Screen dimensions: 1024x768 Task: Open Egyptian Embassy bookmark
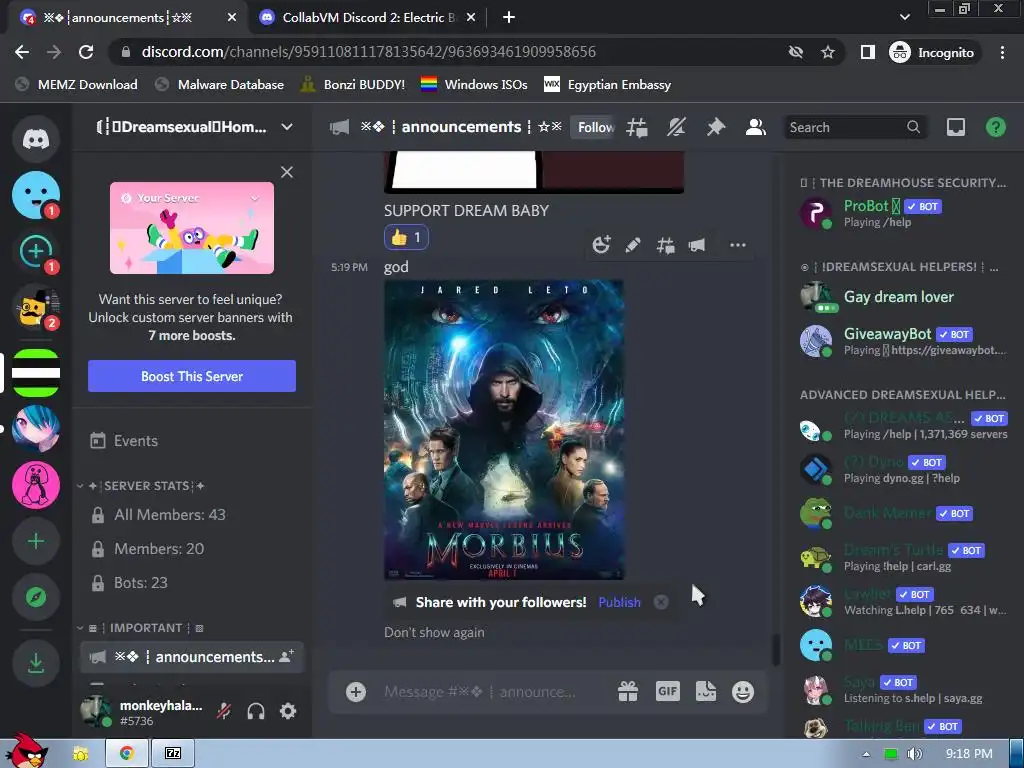(607, 84)
